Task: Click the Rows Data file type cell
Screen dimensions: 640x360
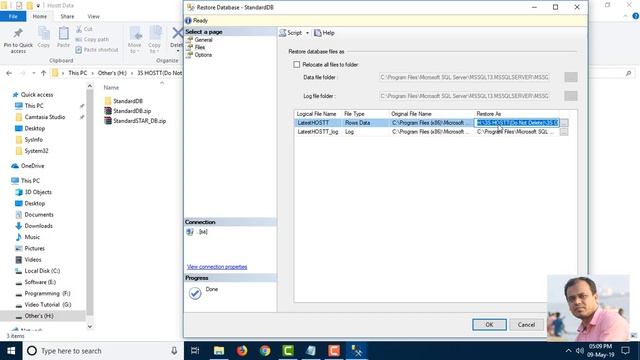Action: 364,123
